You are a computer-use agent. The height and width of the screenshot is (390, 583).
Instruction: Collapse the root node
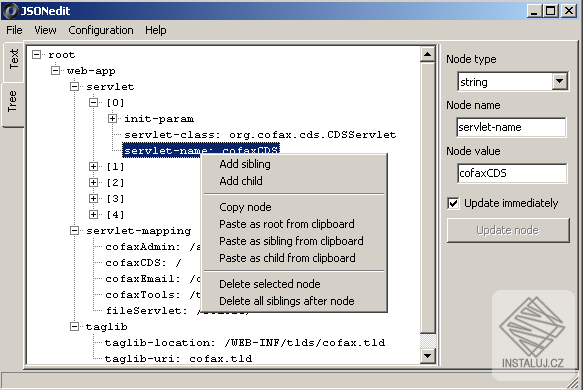pos(36,55)
